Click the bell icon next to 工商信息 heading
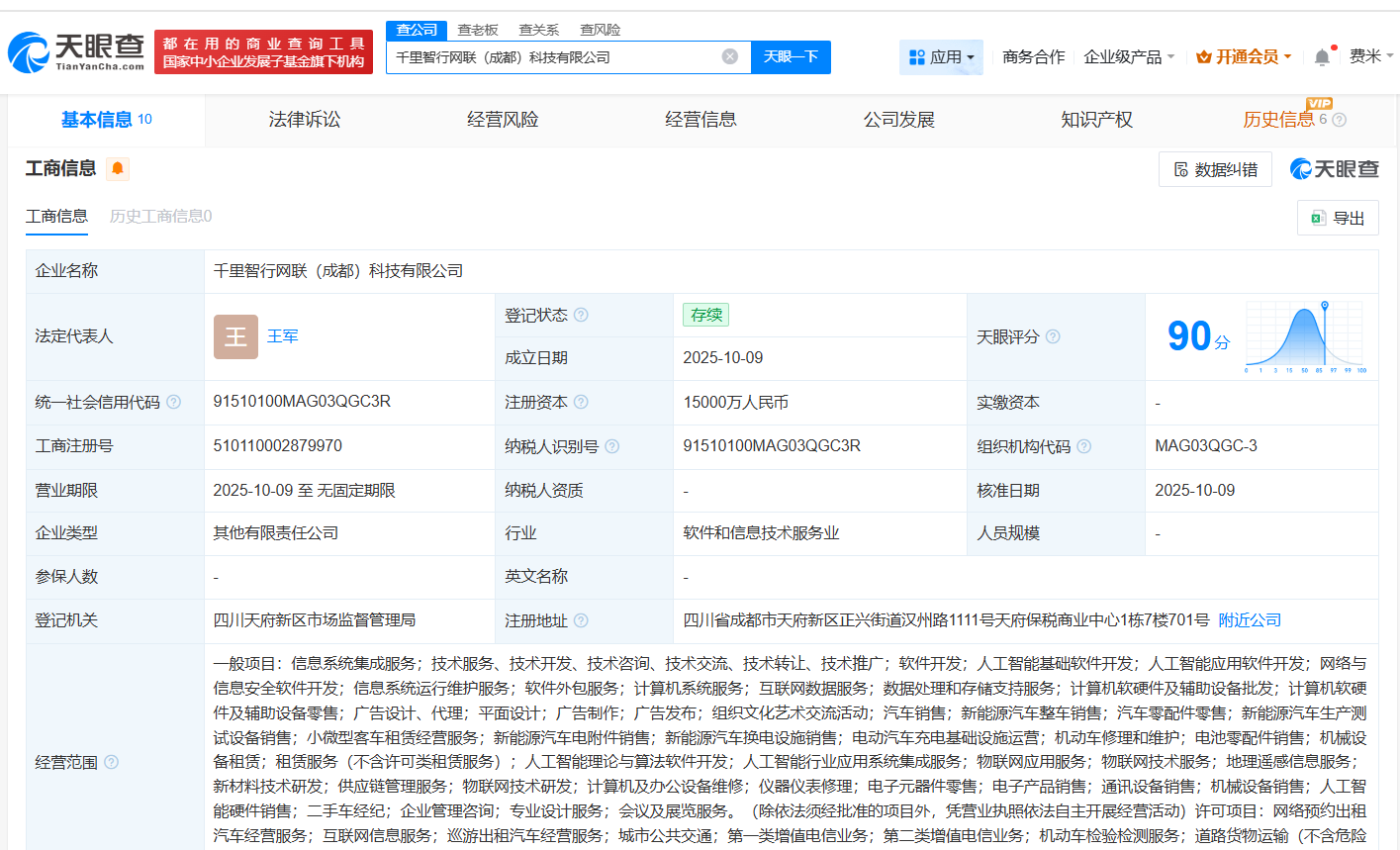This screenshot has width=1400, height=850. point(118,168)
